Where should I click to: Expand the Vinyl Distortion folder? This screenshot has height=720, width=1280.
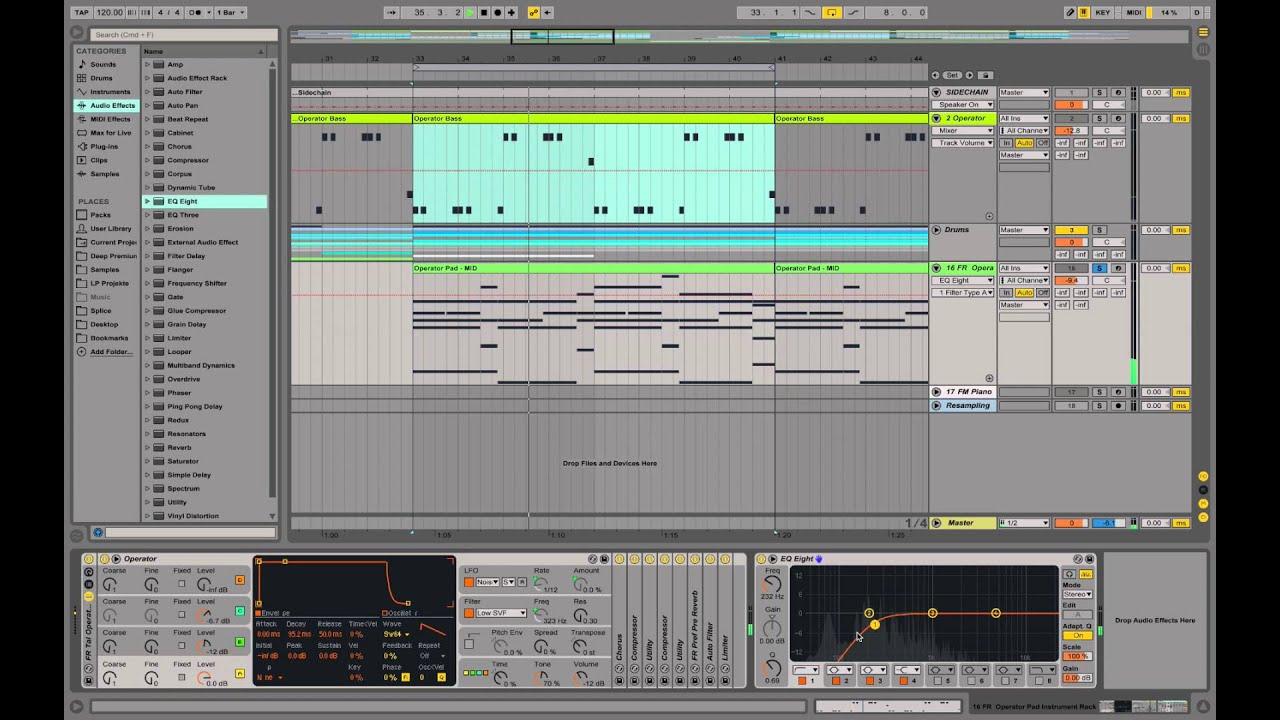[x=147, y=516]
